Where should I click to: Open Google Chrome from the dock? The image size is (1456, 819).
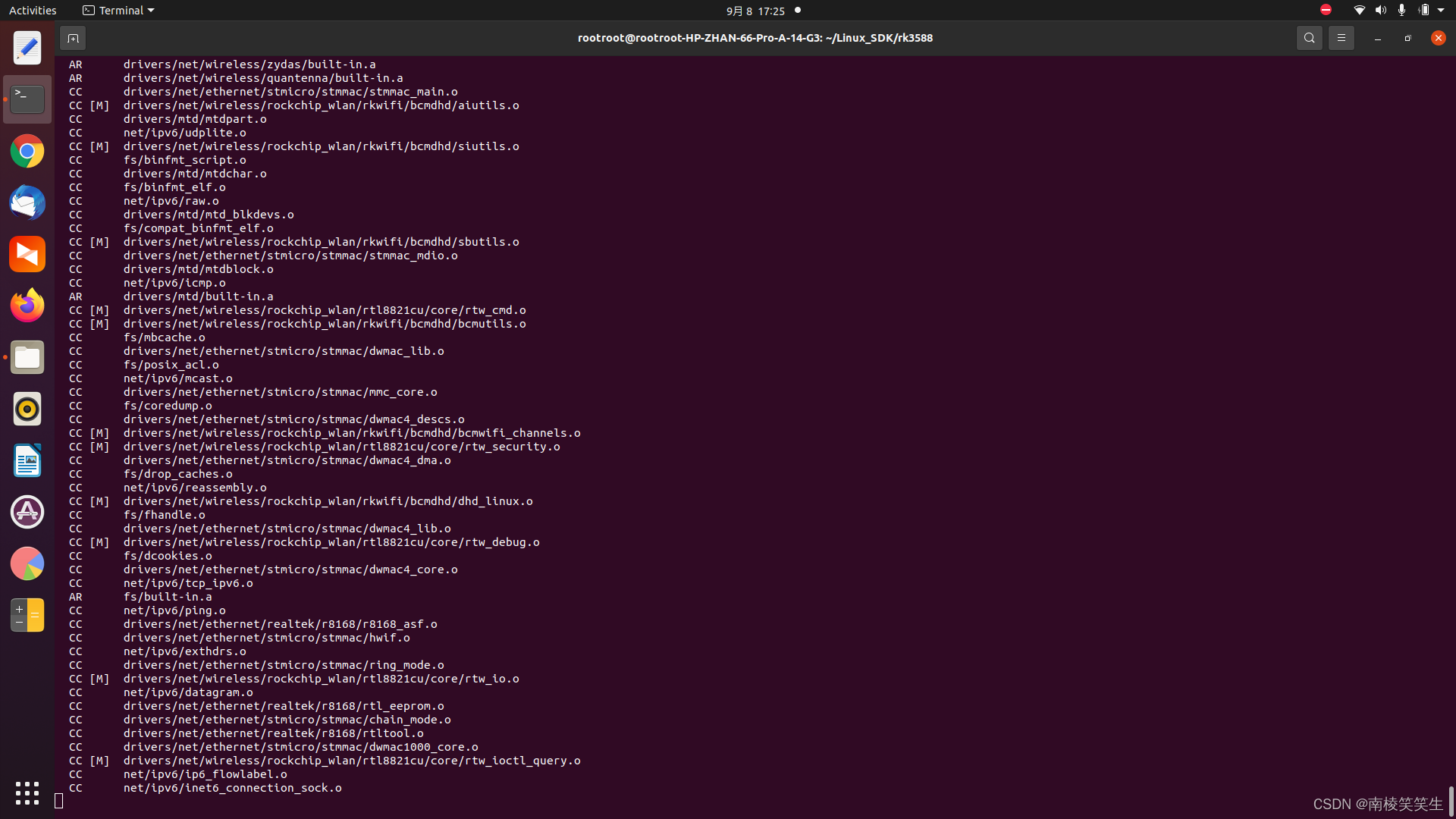[27, 151]
